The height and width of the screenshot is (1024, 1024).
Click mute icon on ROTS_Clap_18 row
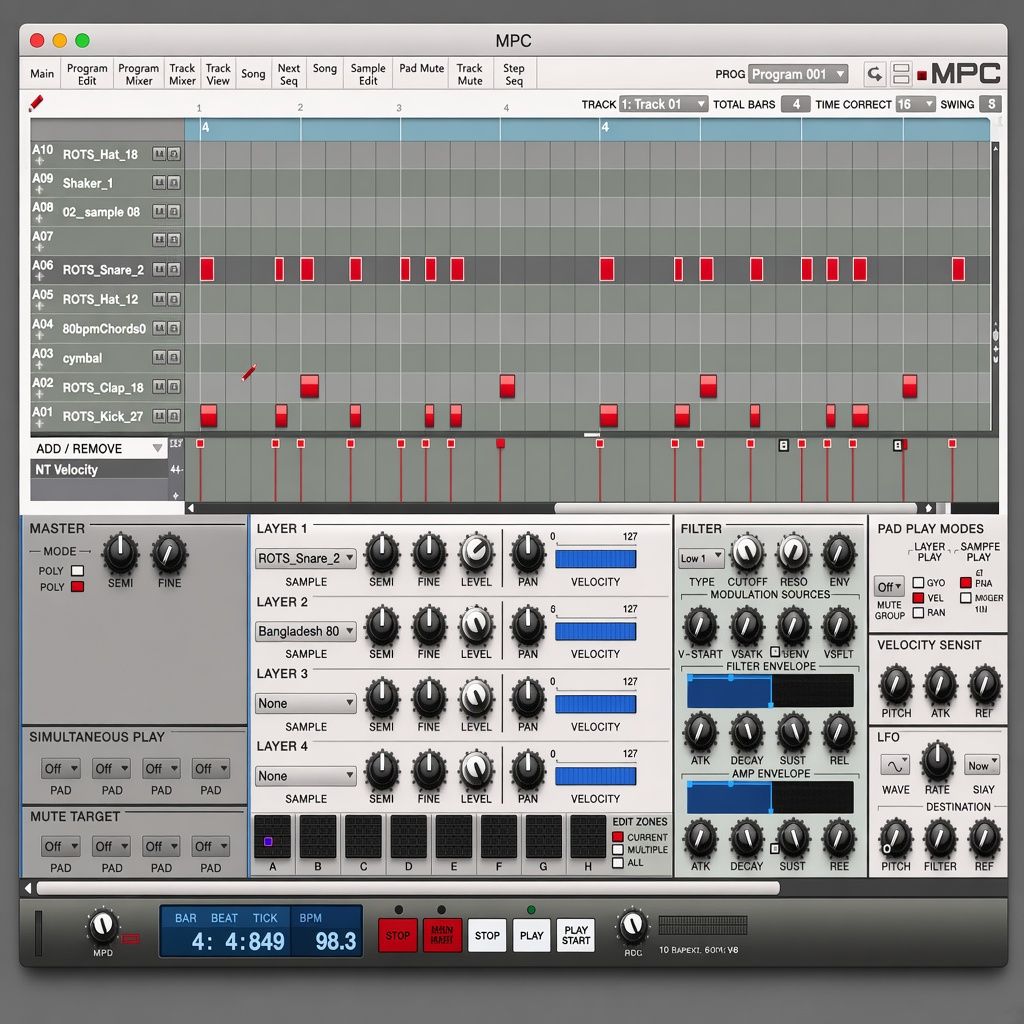point(159,387)
